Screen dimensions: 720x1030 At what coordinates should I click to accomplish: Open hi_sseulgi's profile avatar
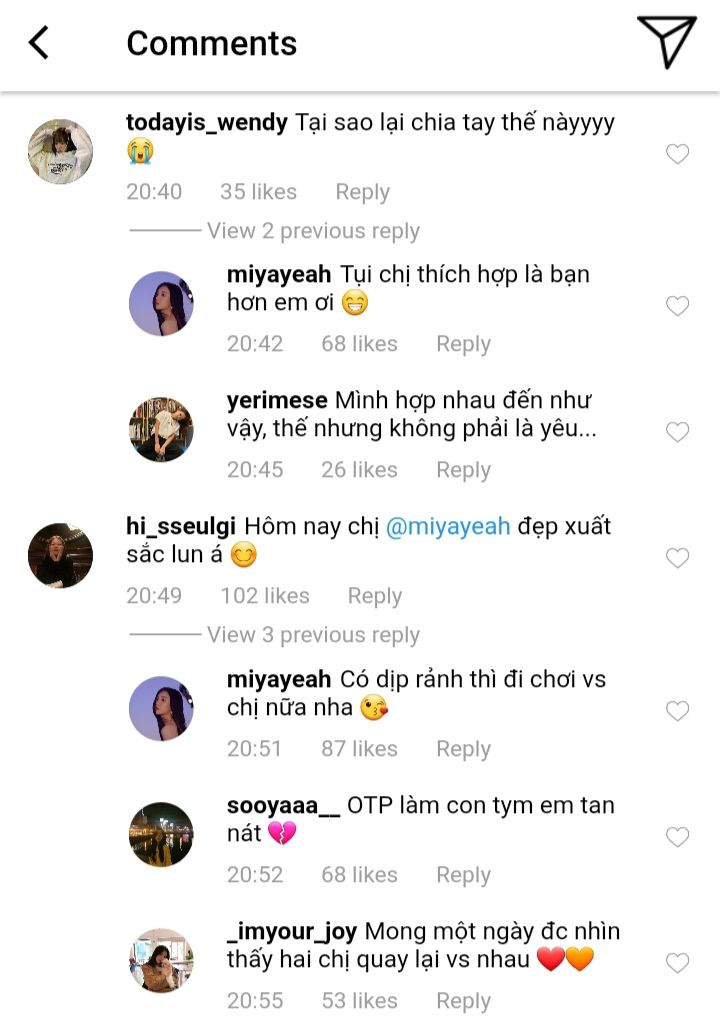(60, 555)
